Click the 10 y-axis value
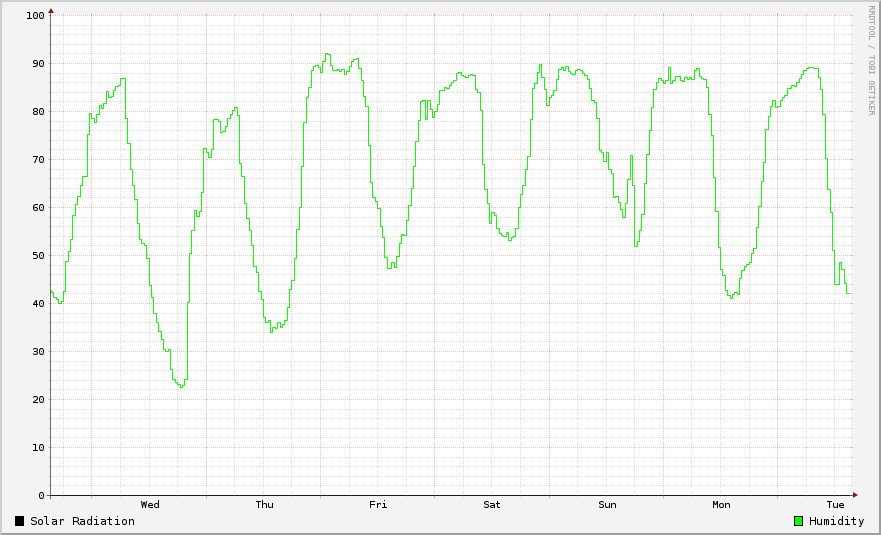 pos(38,448)
